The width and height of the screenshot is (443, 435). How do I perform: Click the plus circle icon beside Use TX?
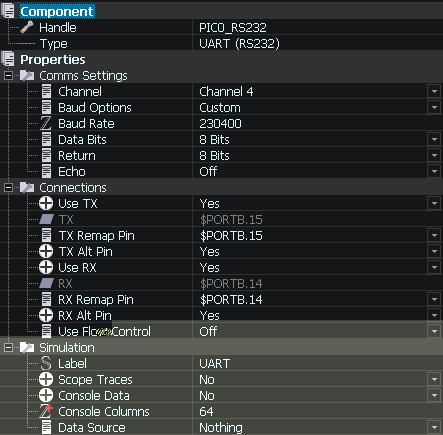[x=46, y=203]
